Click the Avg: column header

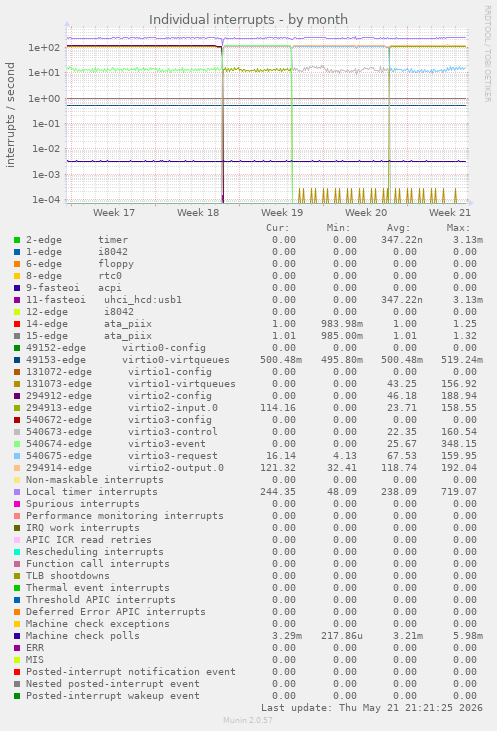coord(398,228)
